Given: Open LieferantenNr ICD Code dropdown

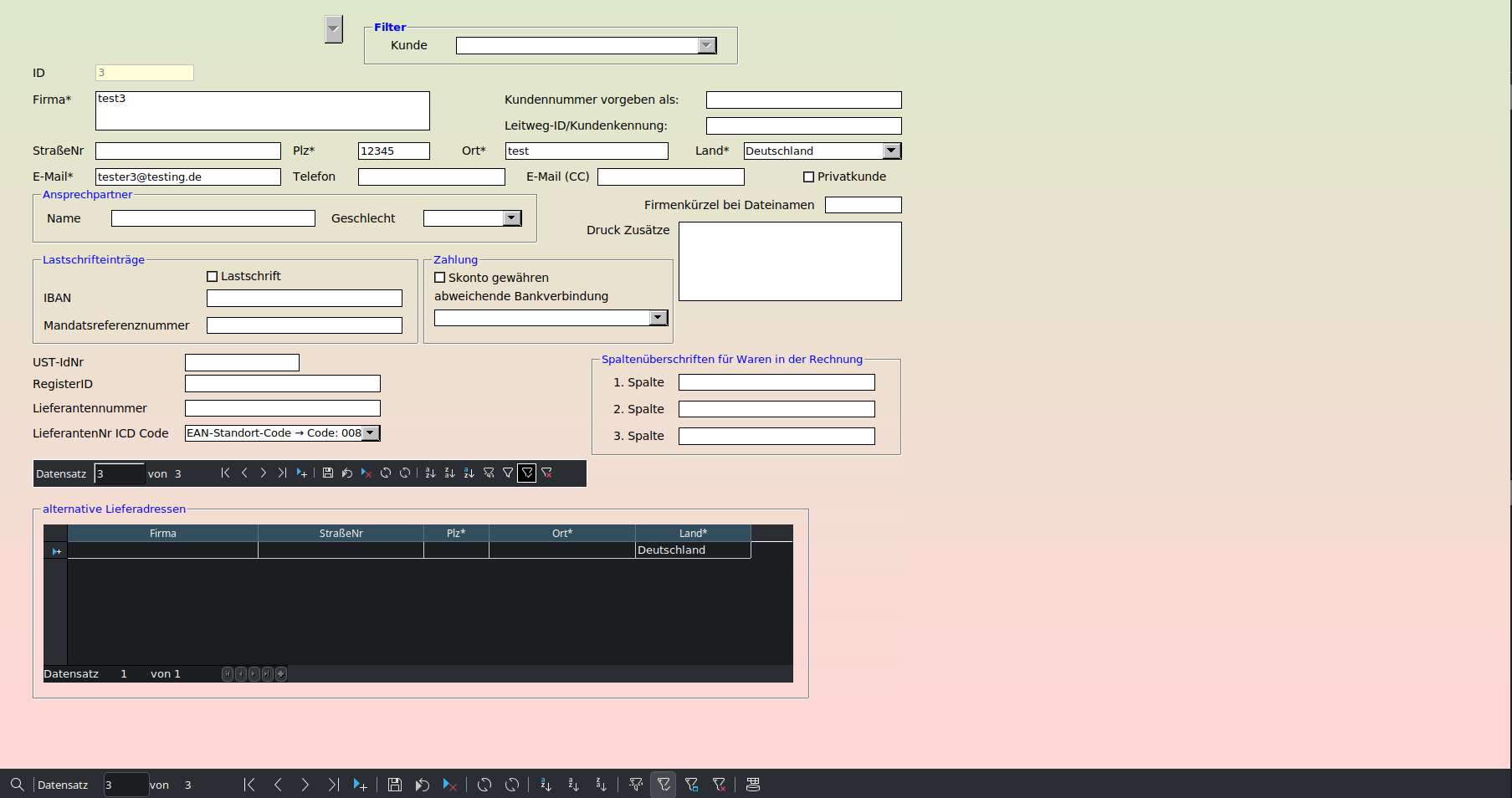Looking at the screenshot, I should coord(371,433).
